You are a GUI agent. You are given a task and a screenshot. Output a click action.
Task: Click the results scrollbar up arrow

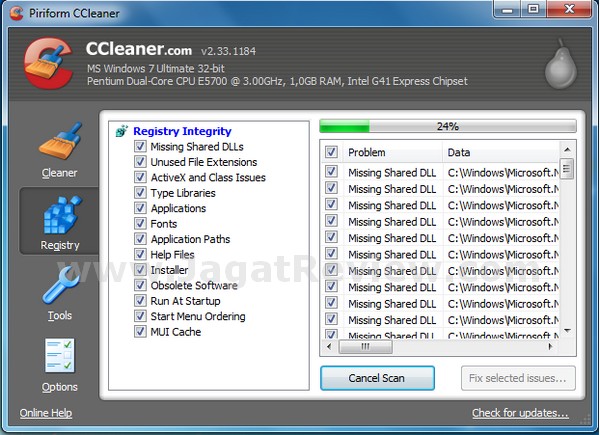point(567,150)
